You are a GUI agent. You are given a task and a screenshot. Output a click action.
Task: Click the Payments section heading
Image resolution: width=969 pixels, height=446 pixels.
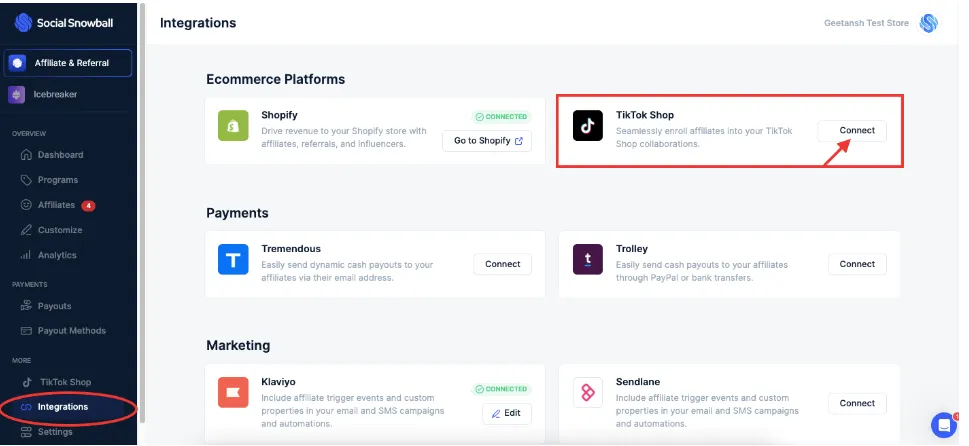point(237,213)
